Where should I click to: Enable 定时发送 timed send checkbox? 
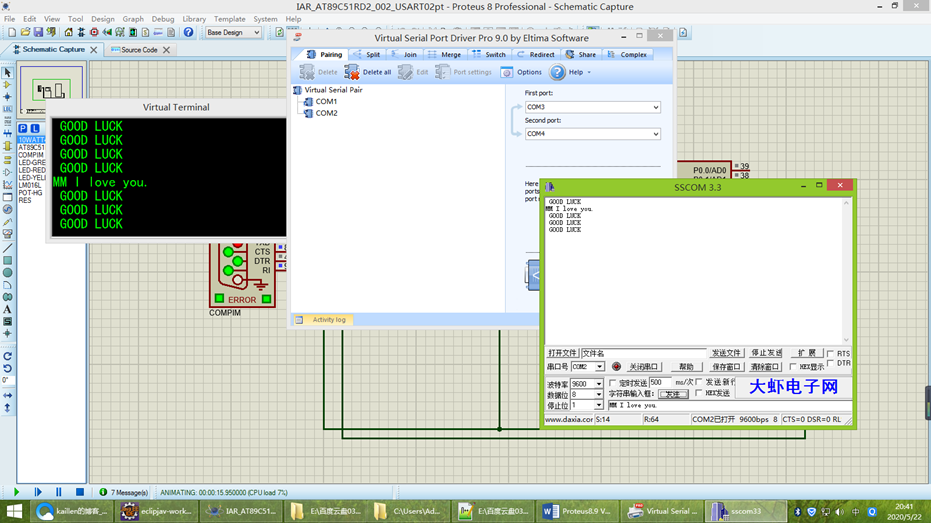pos(613,383)
